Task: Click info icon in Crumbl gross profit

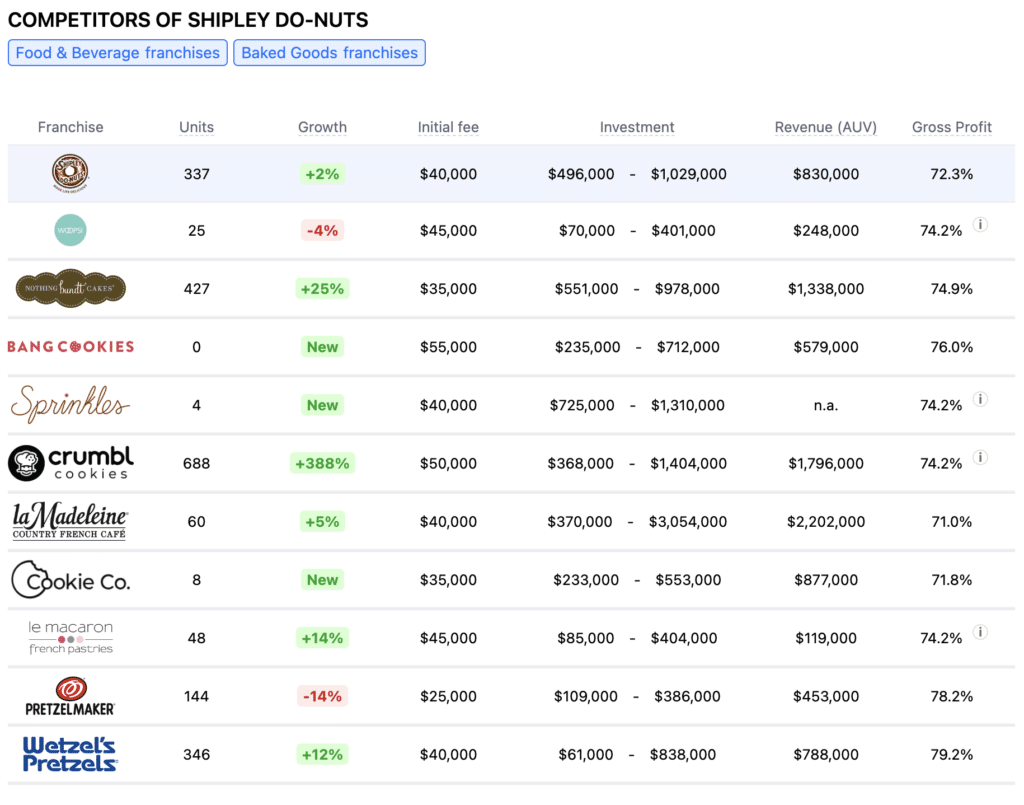Action: (x=980, y=457)
